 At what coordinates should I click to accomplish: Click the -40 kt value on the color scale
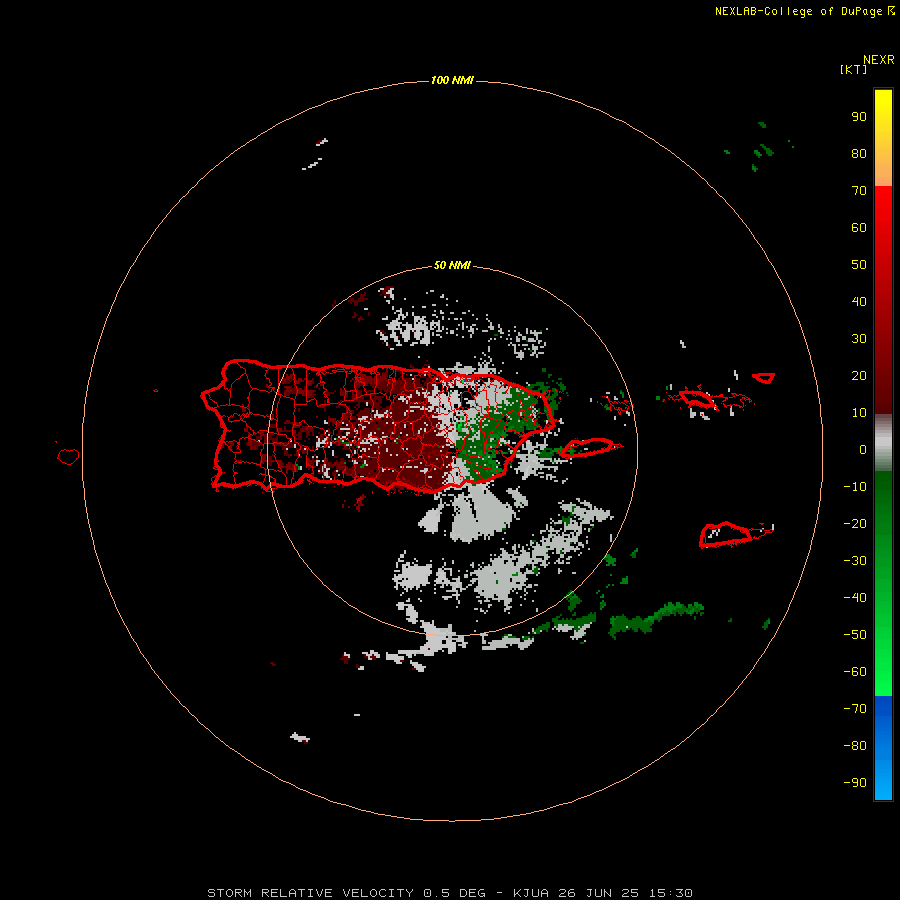pyautogui.click(x=855, y=598)
